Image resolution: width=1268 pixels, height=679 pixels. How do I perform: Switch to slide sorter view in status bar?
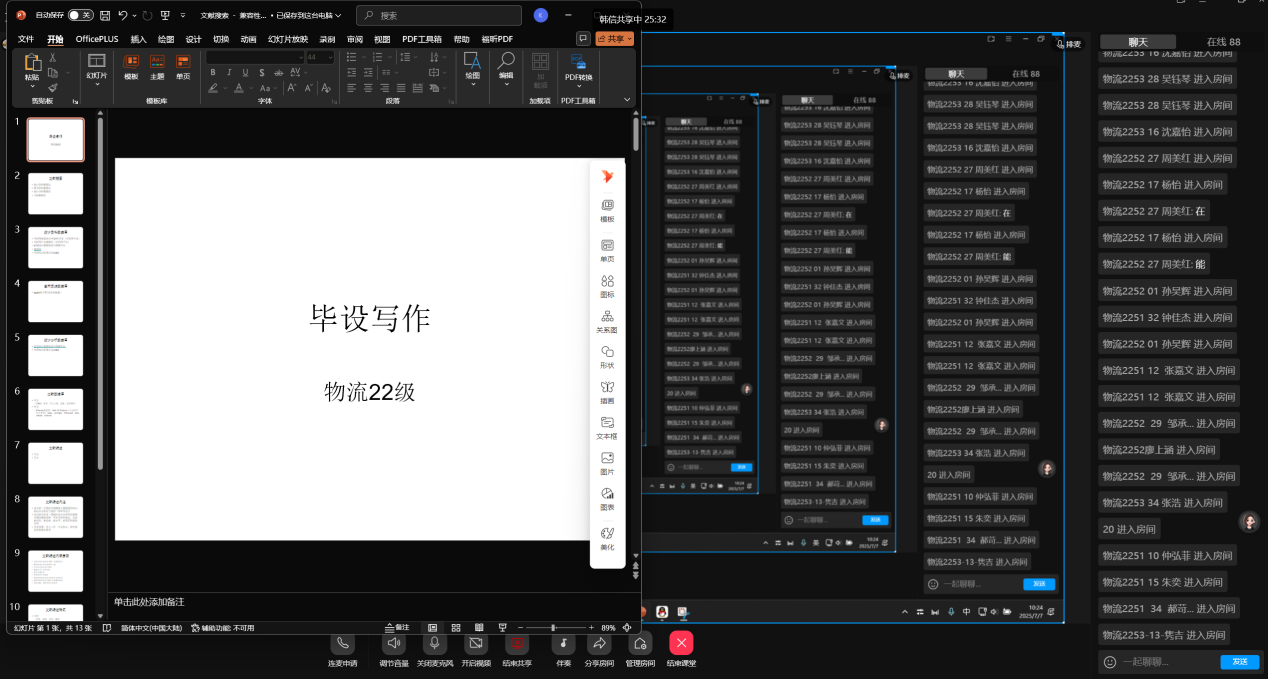tap(456, 628)
